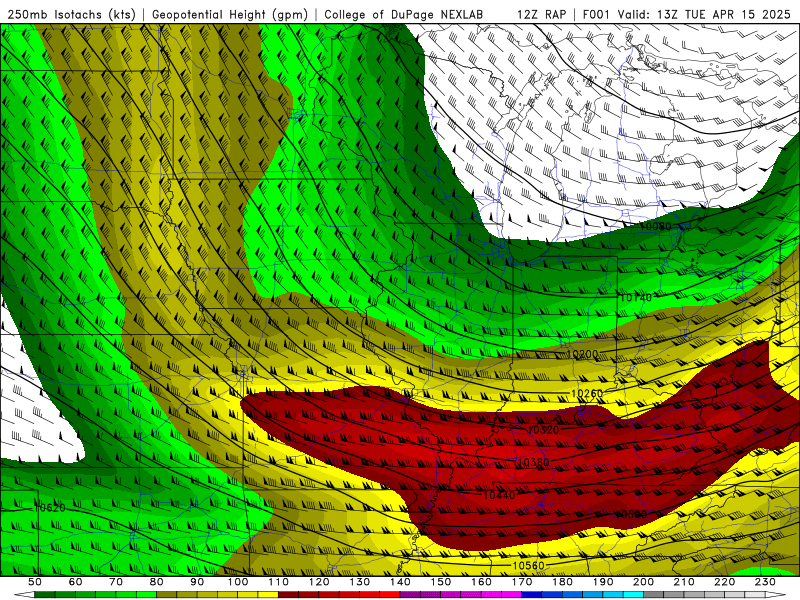Select the 10620 height contour label
The width and height of the screenshot is (800, 600).
tap(49, 508)
